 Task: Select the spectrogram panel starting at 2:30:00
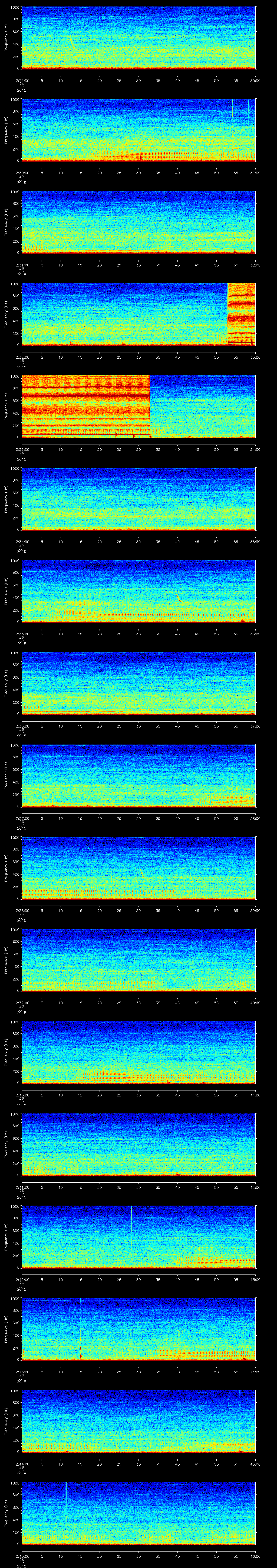tap(138, 130)
